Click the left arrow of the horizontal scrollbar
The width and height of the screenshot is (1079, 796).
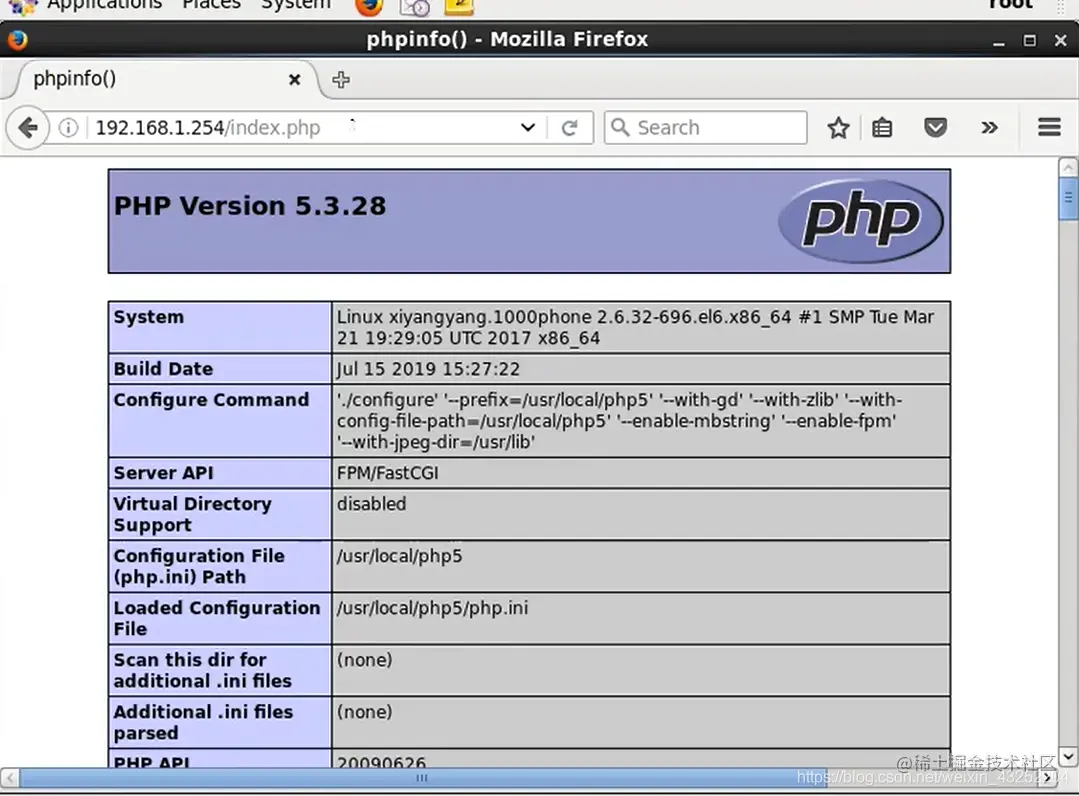coord(10,778)
